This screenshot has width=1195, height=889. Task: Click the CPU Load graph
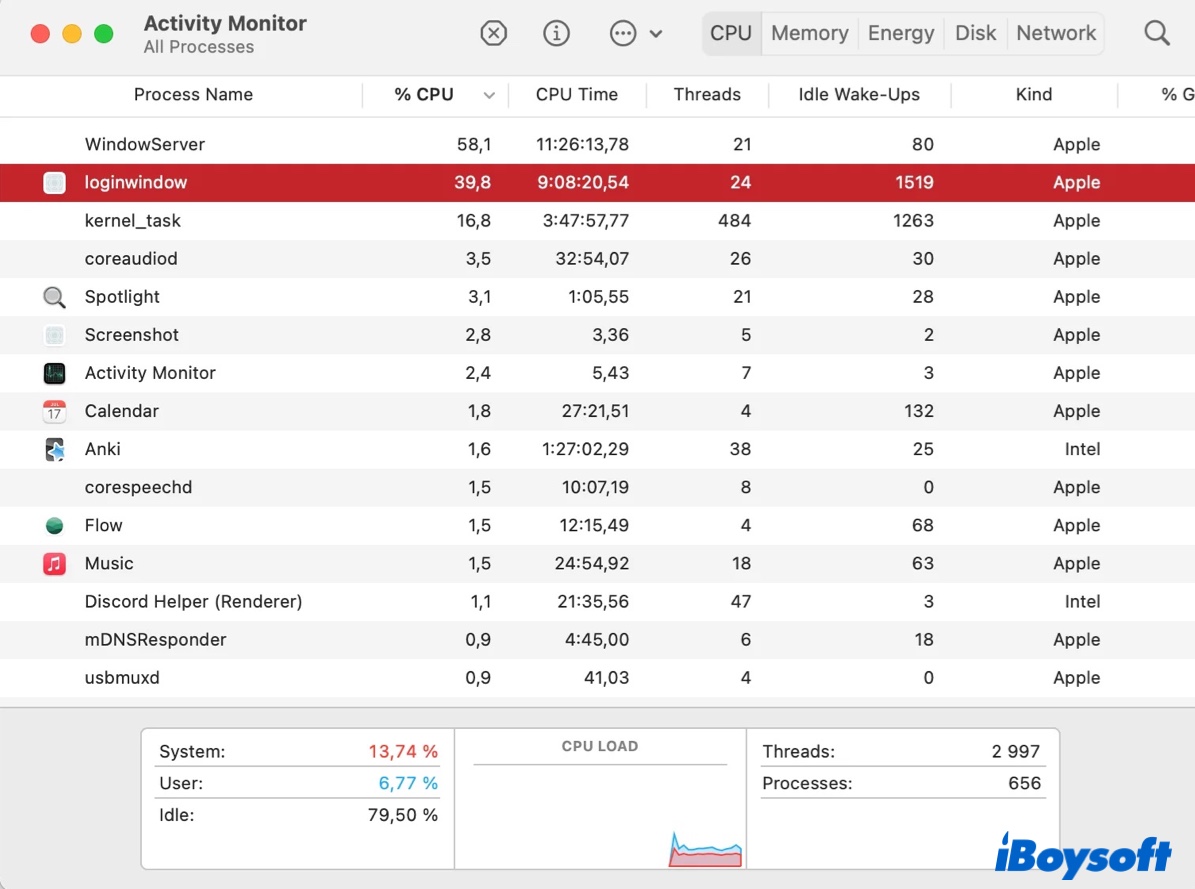[x=600, y=810]
